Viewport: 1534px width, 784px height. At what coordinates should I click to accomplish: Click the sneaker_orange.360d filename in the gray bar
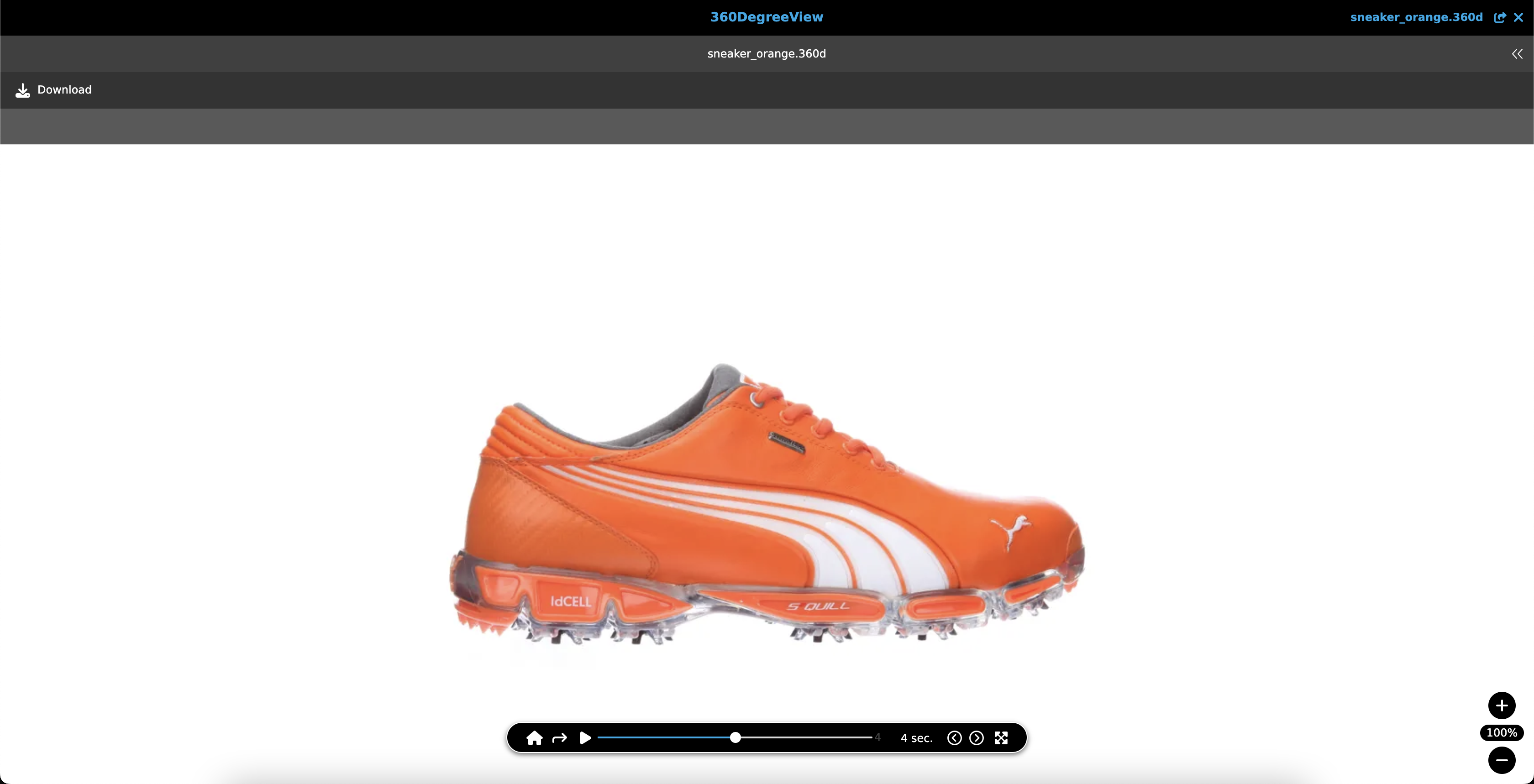[x=767, y=53]
